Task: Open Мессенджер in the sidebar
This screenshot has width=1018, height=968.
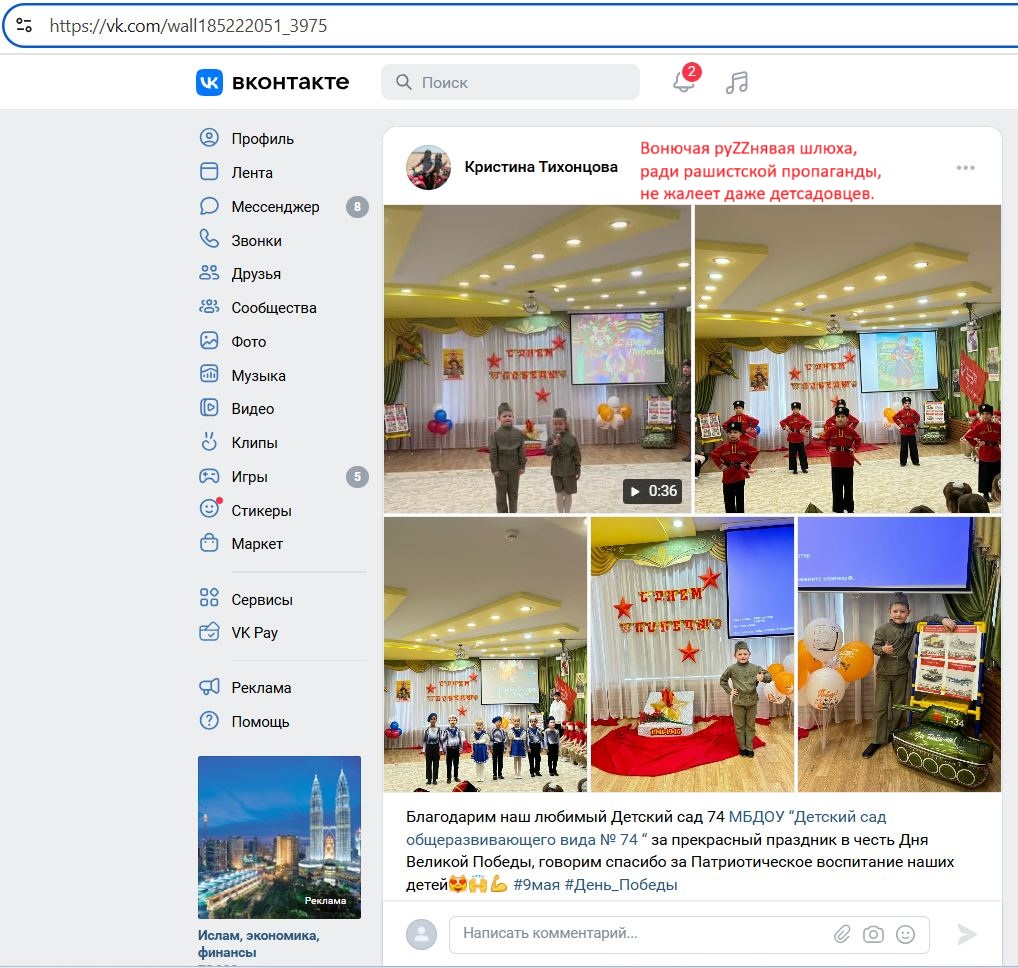Action: (x=275, y=207)
